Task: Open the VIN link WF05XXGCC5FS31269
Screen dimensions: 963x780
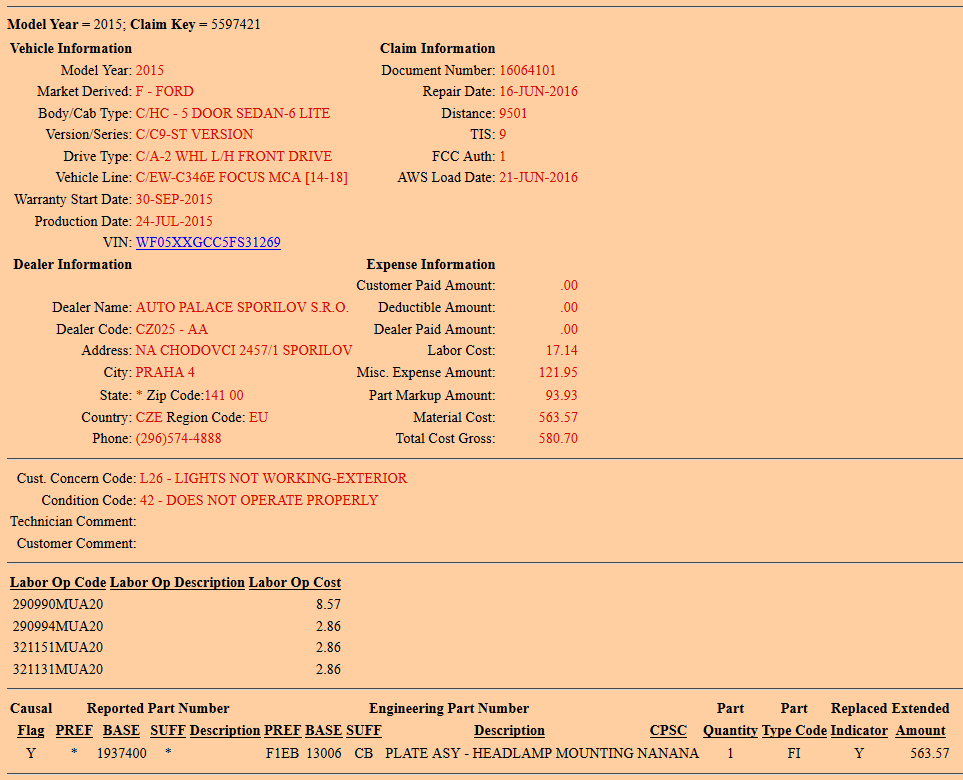Action: pos(208,243)
